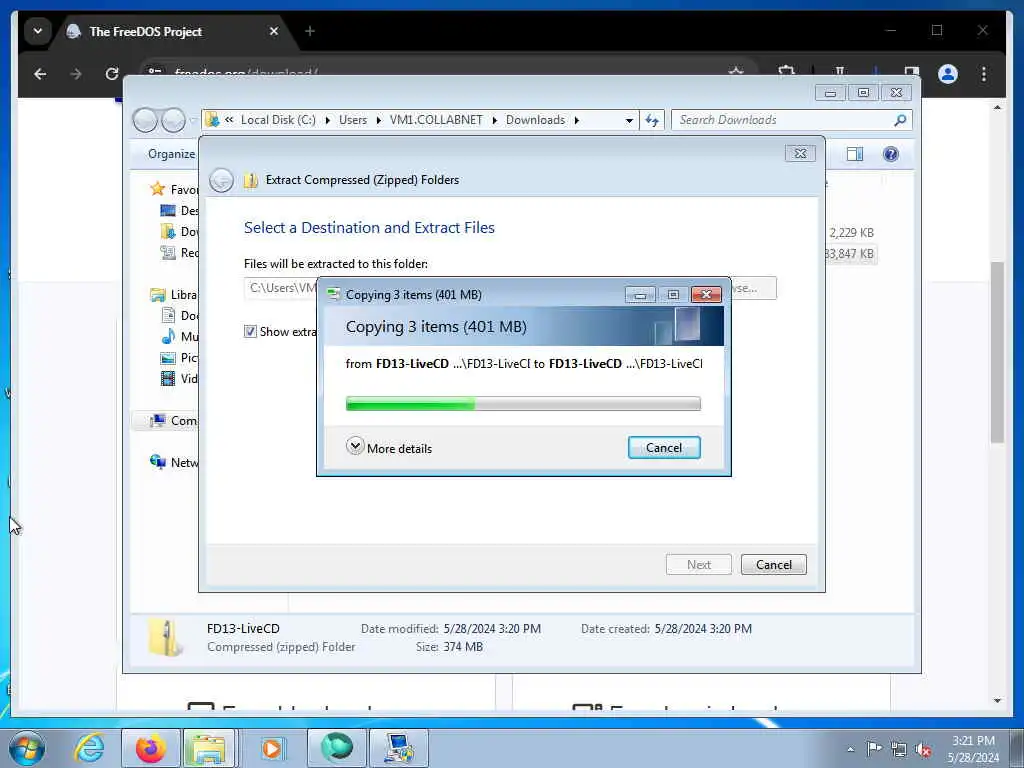Expand the arrow after Users breadcrumb
The height and width of the screenshot is (768, 1024).
378,120
